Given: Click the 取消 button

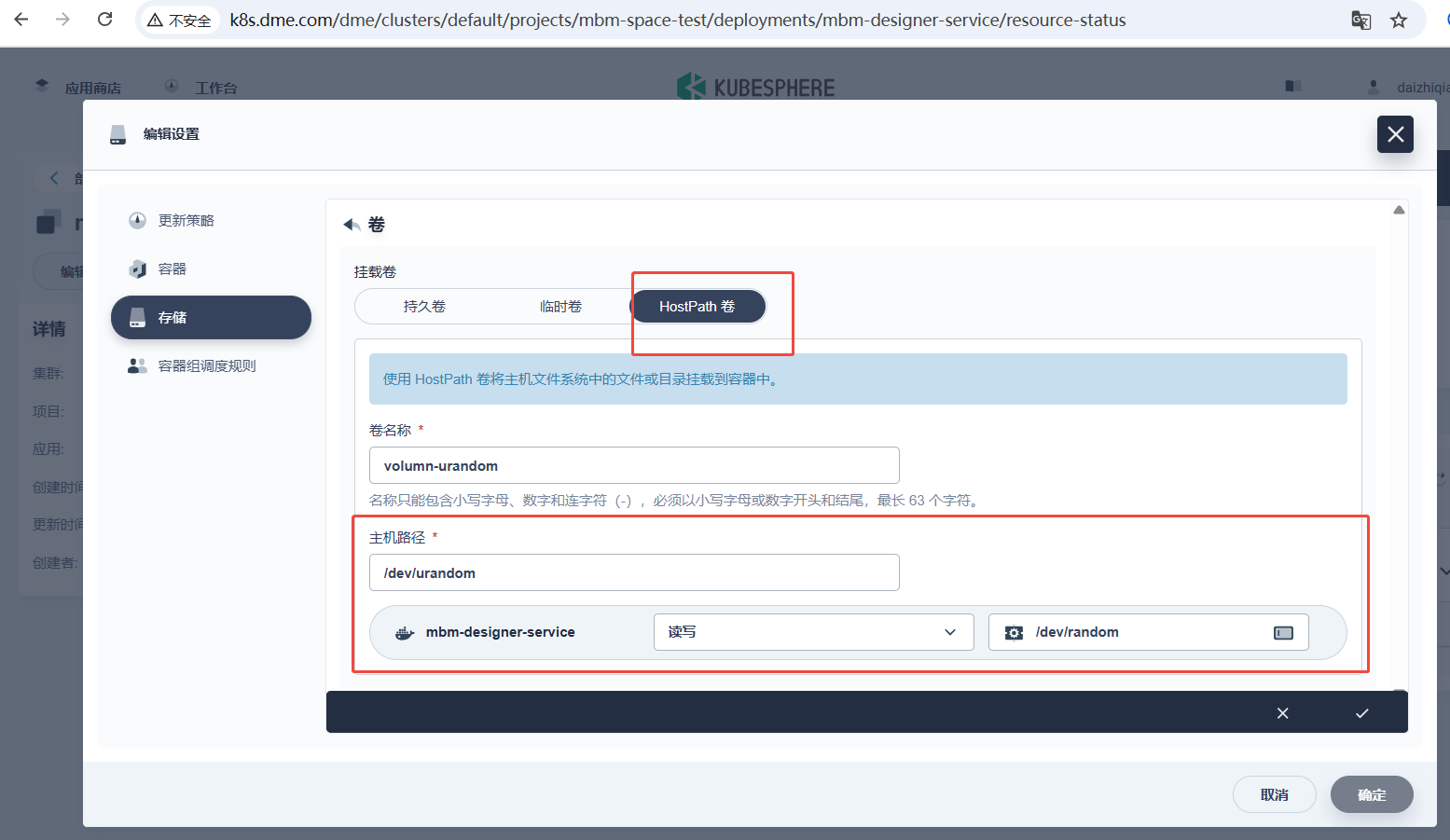Looking at the screenshot, I should 1274,795.
